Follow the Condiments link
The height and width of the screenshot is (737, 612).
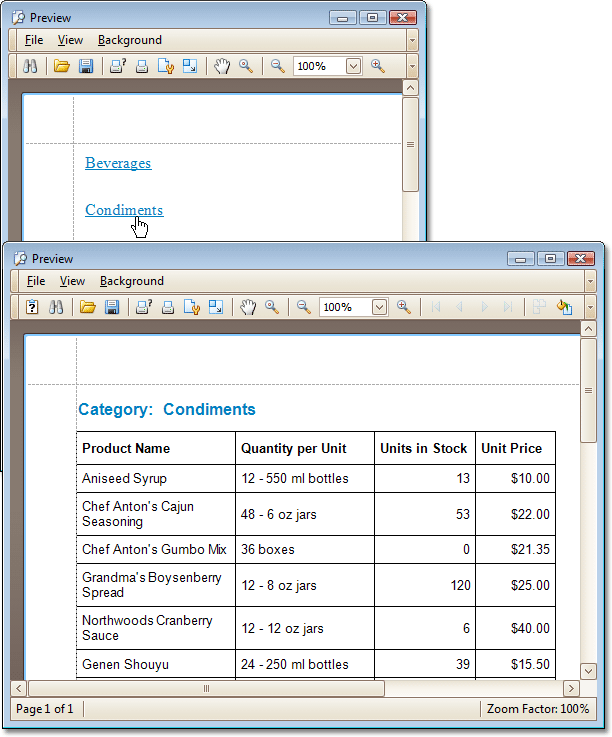(124, 210)
